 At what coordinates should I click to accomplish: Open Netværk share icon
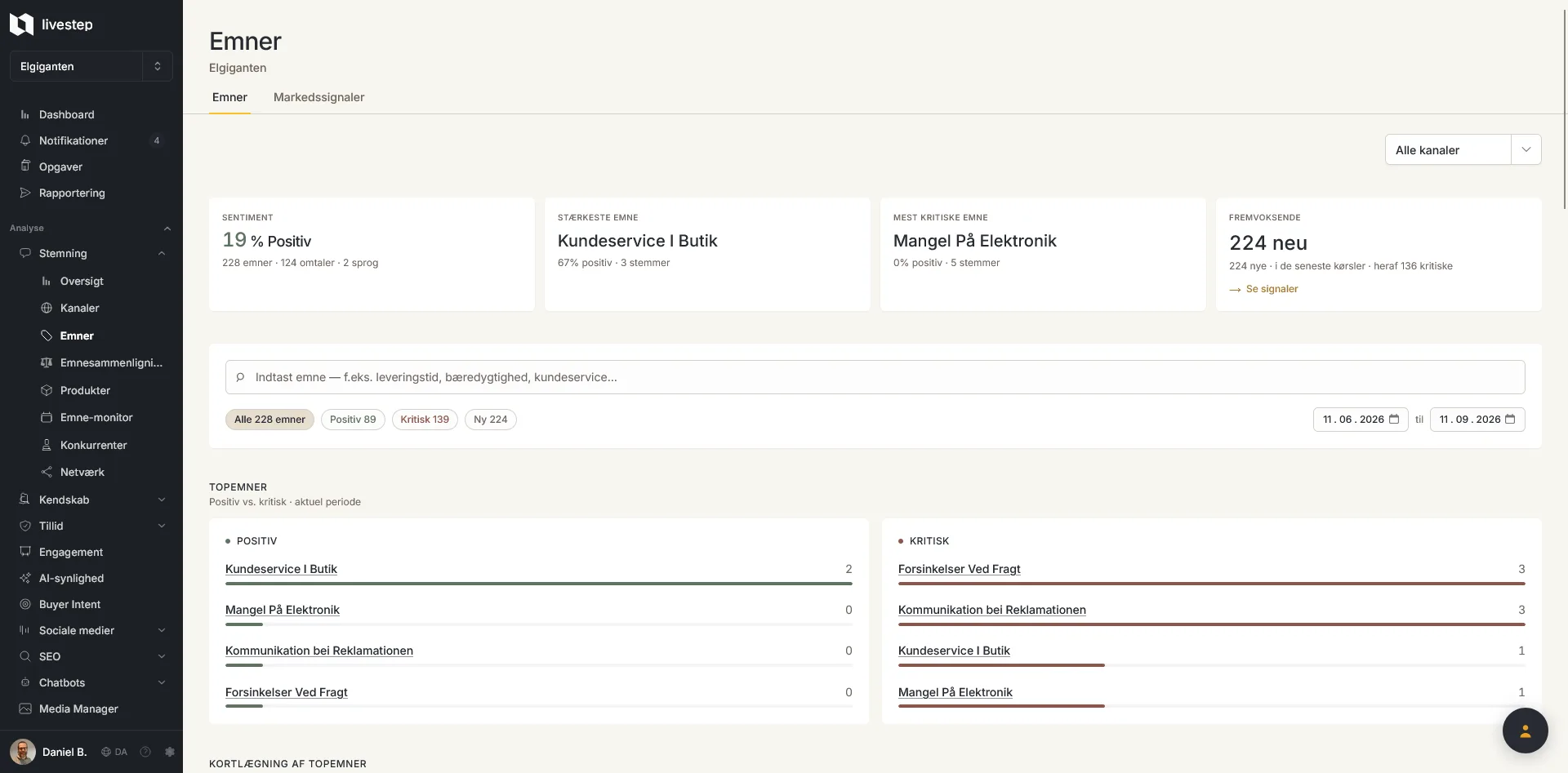click(x=47, y=472)
